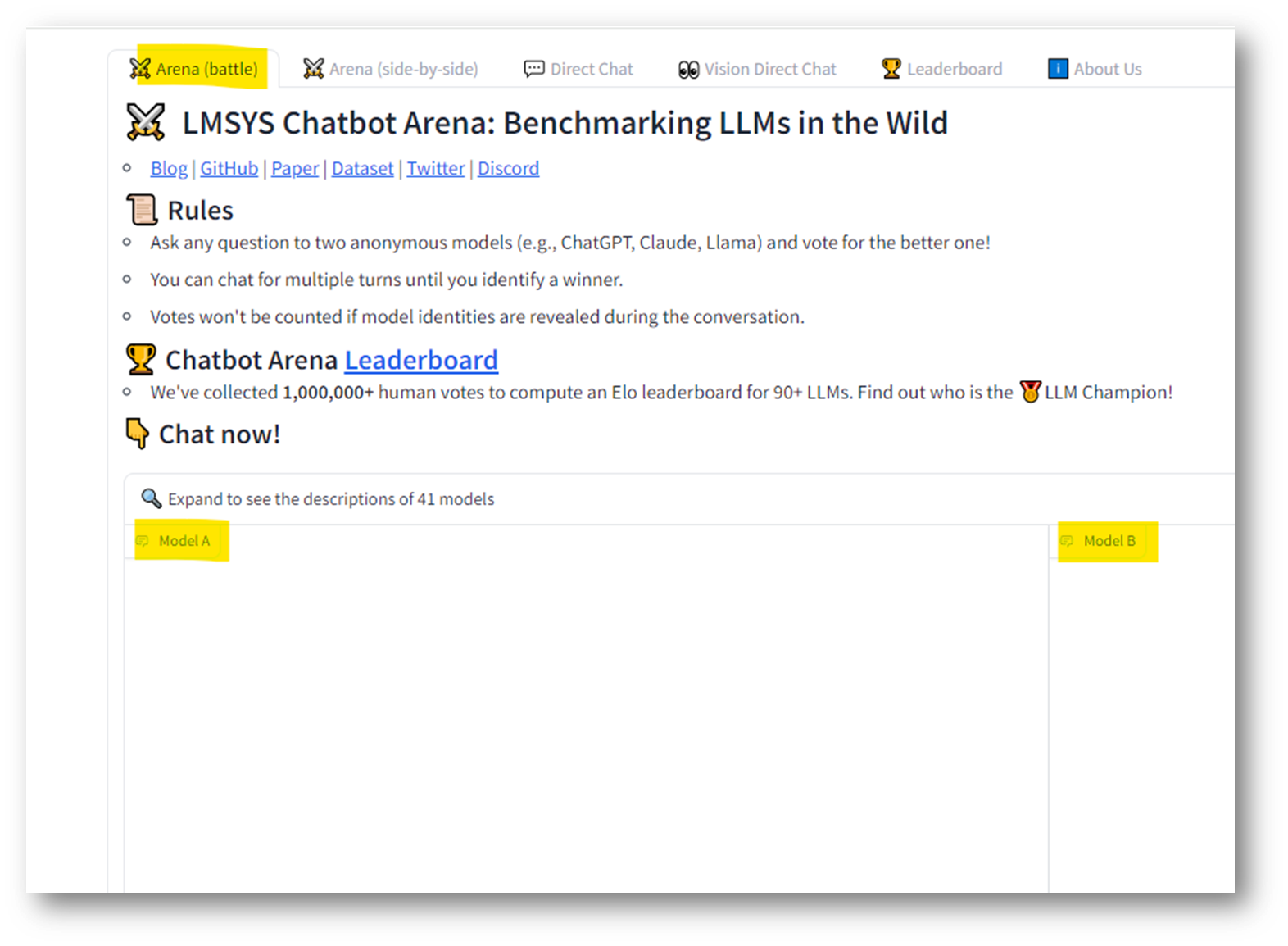
Task: Click the '1,000,000+' bold vote count text
Action: 328,393
